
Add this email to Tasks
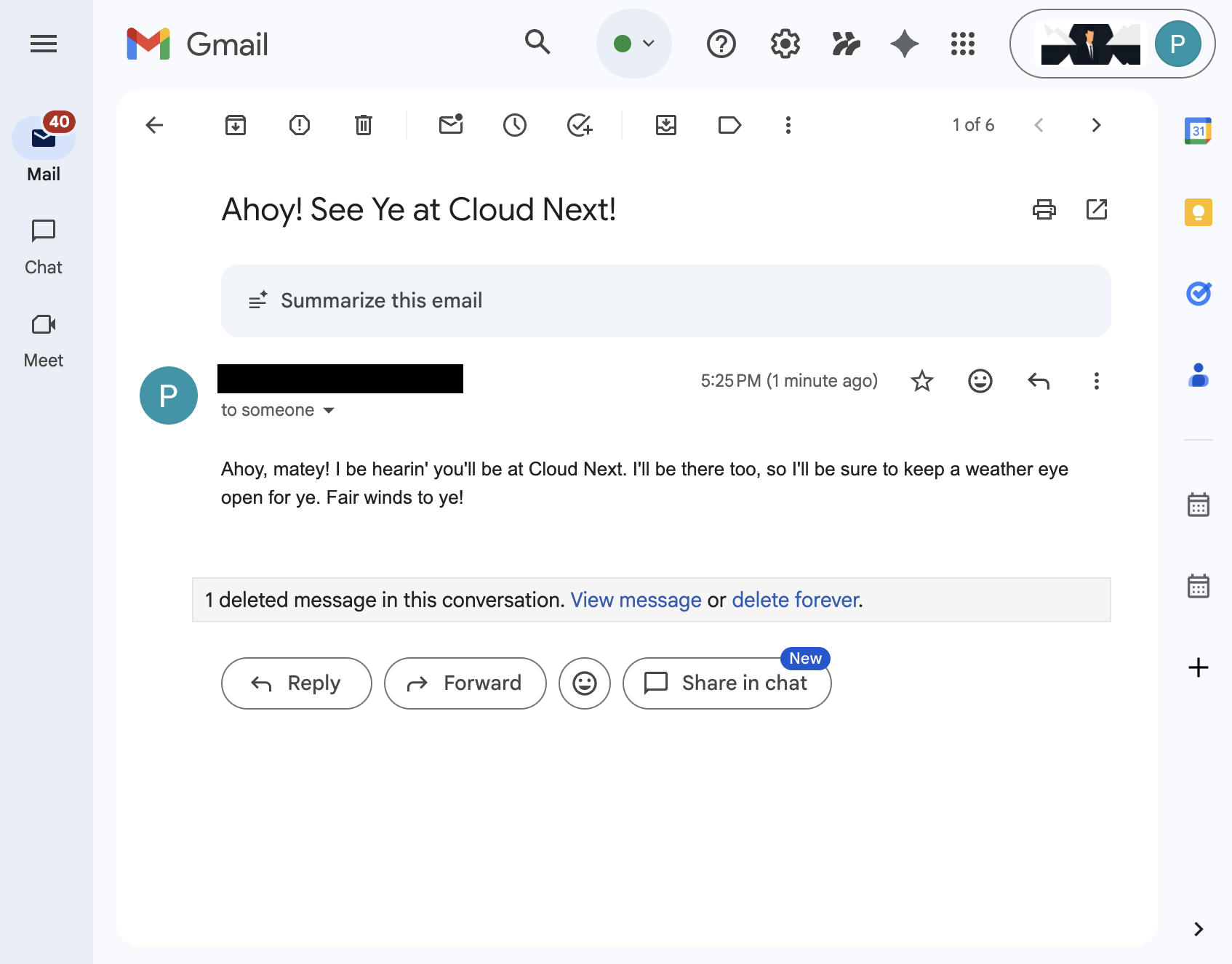[579, 125]
